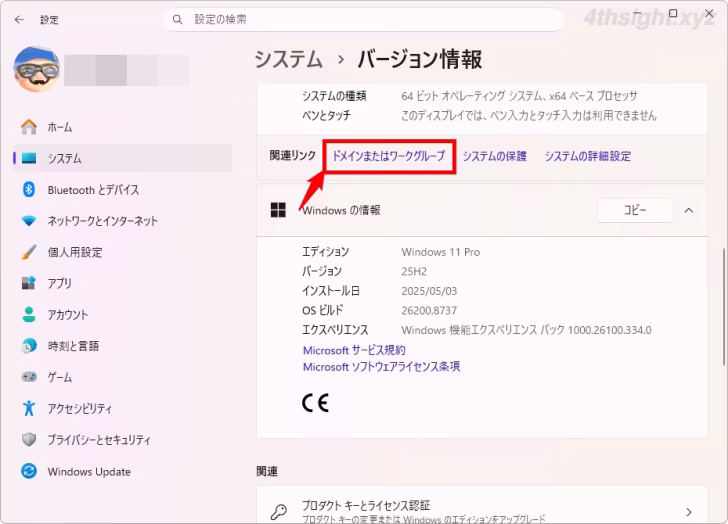Click システム in the breadcrumb
This screenshot has width=728, height=524.
(x=289, y=59)
